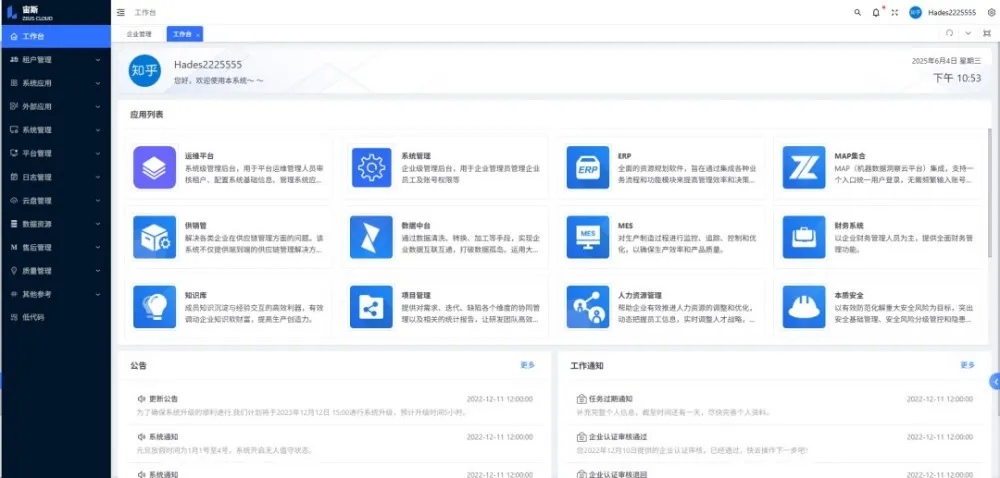Launch the 项目管理 app icon
The width and height of the screenshot is (1000, 478).
click(x=371, y=307)
